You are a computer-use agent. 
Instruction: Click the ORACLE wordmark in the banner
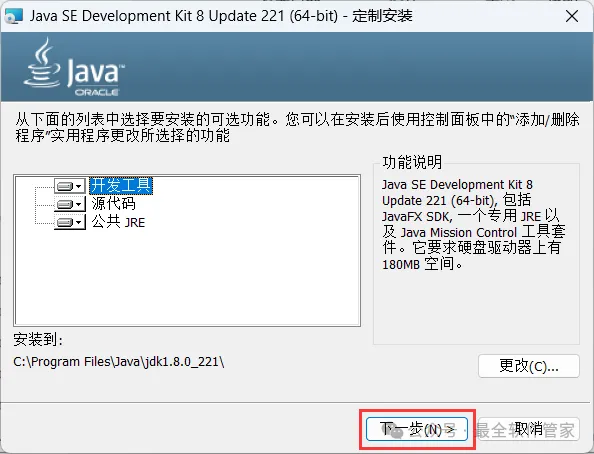point(97,92)
